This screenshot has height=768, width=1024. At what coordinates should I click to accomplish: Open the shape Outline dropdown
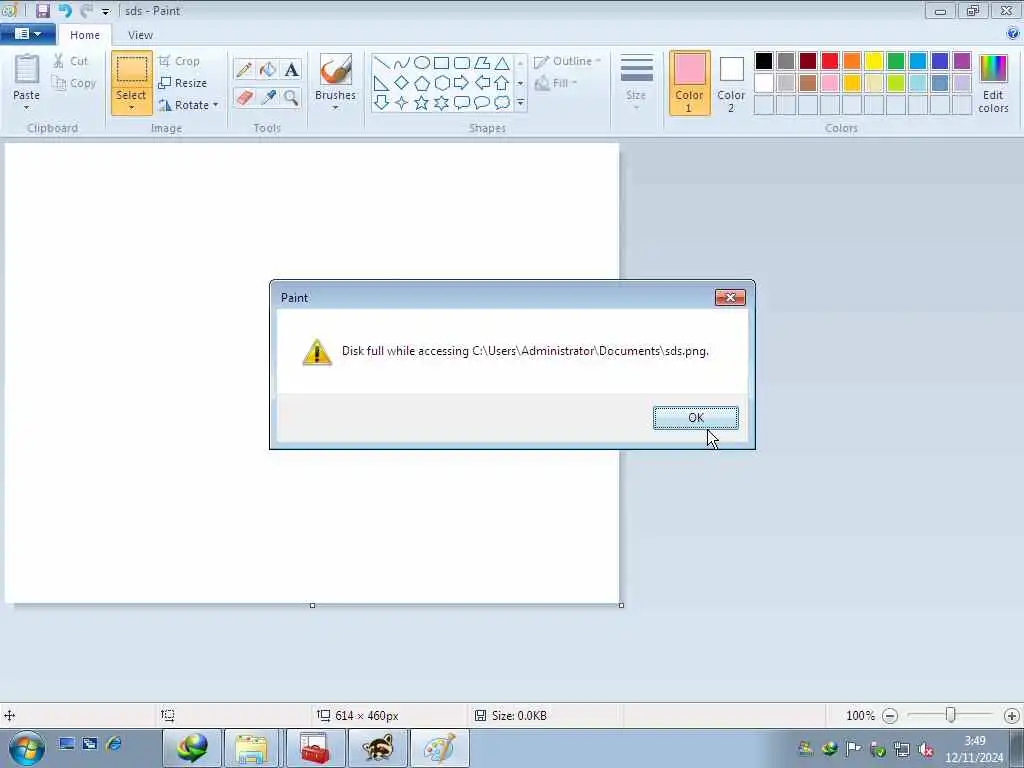(567, 61)
